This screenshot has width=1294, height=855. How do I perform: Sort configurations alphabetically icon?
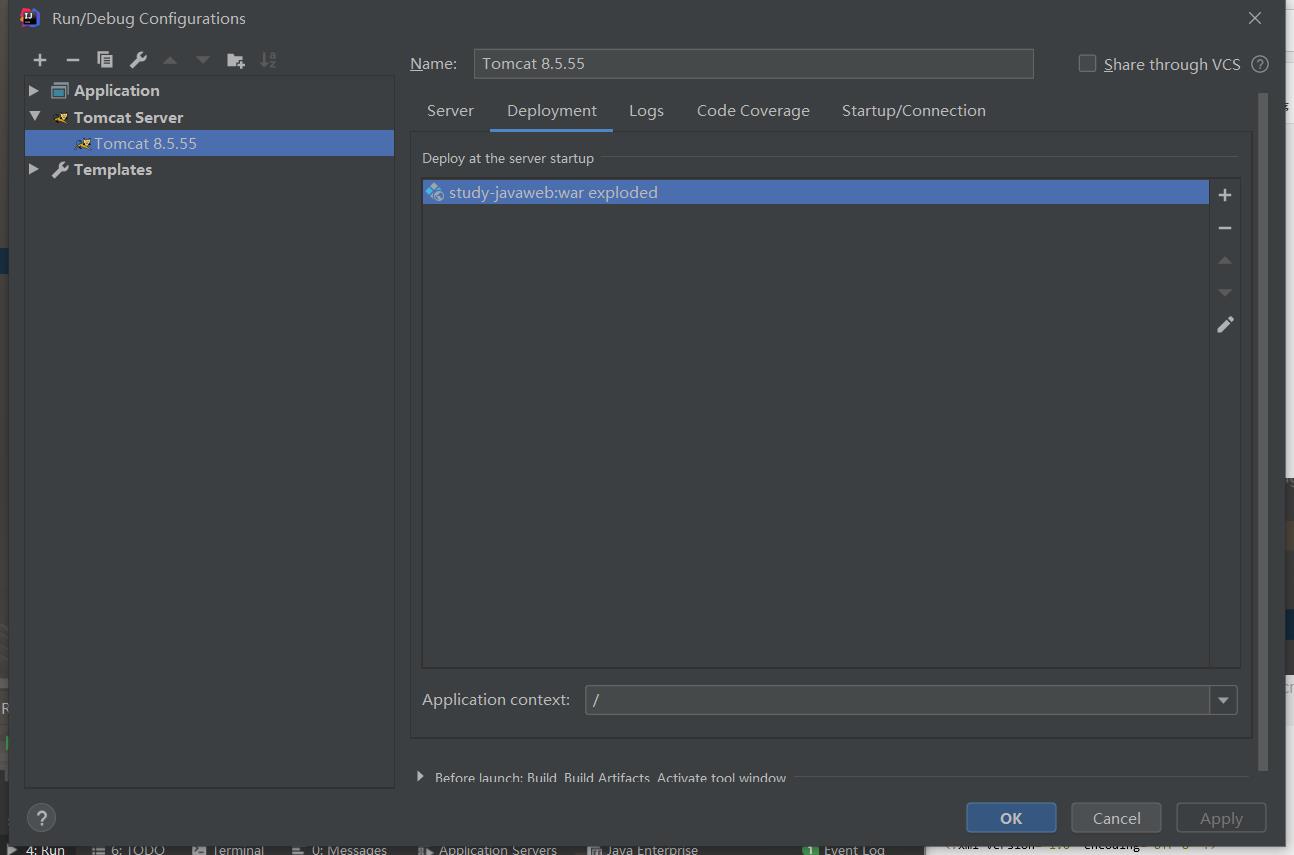(268, 60)
